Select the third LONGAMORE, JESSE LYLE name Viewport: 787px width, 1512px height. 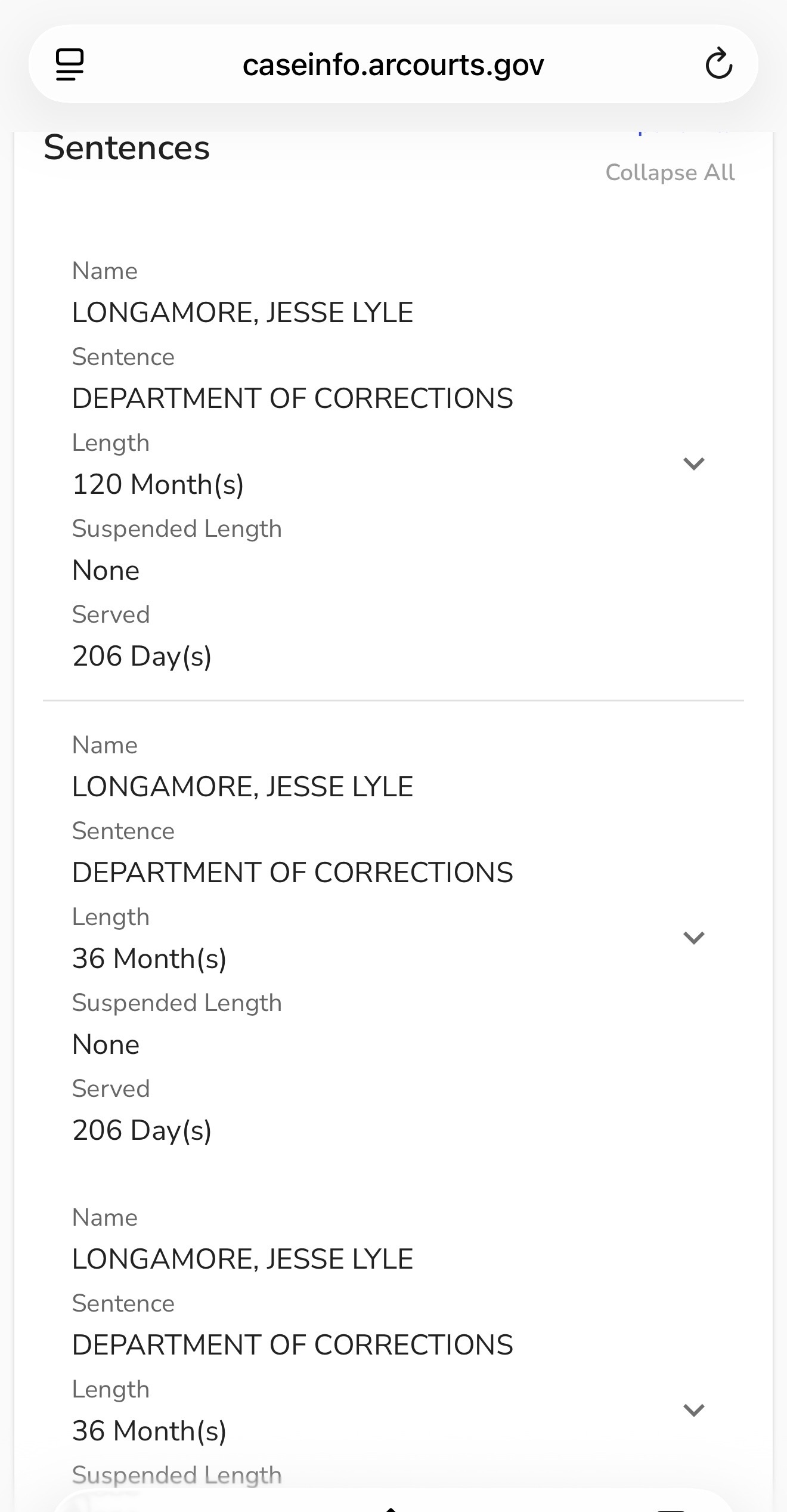(242, 1259)
